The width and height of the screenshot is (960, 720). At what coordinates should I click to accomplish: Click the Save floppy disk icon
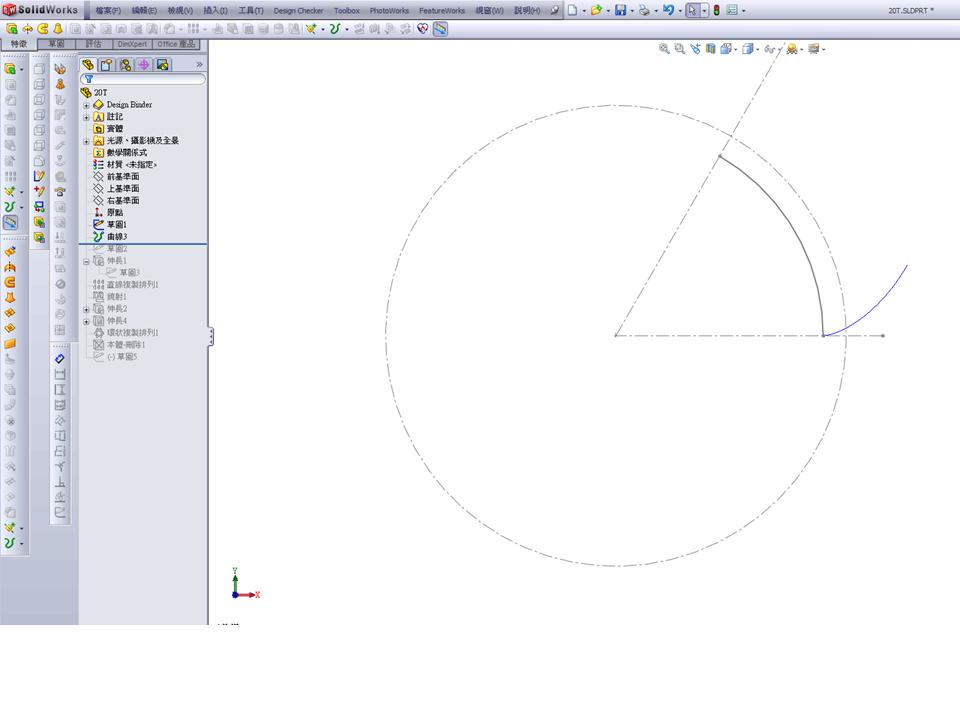620,10
